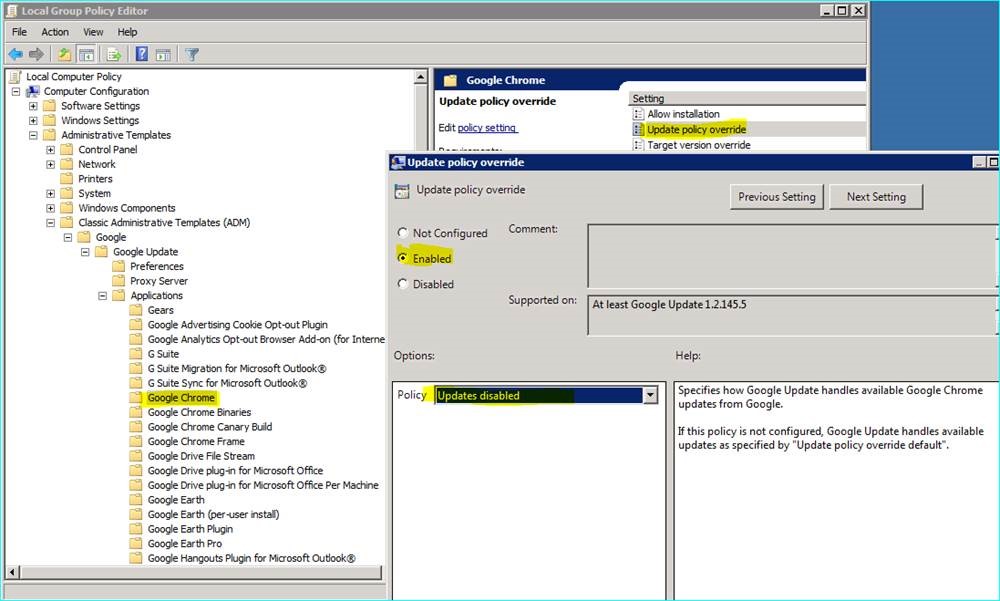This screenshot has height=601, width=1000.
Task: Click the policy setting edit link
Action: [x=487, y=128]
